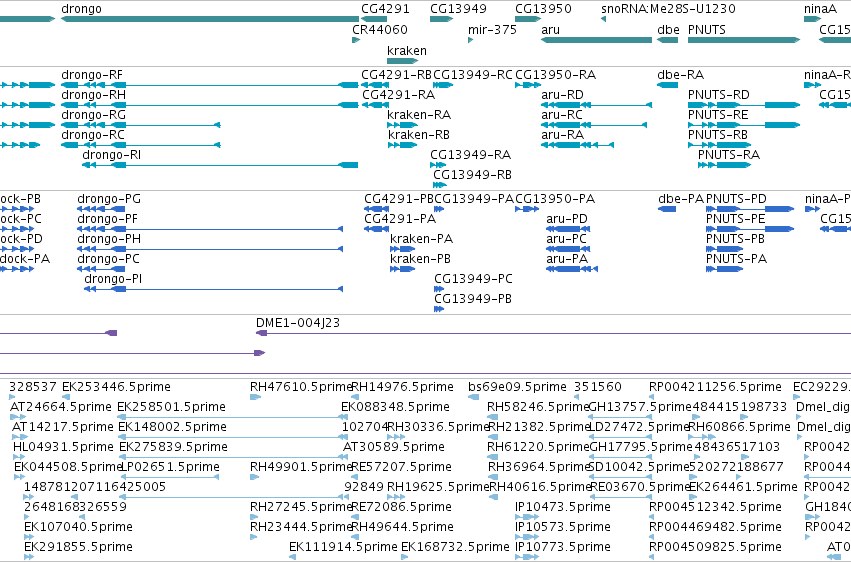Image resolution: width=851 pixels, height=562 pixels.
Task: Select EST IP10473.5prime
Action: [x=563, y=507]
